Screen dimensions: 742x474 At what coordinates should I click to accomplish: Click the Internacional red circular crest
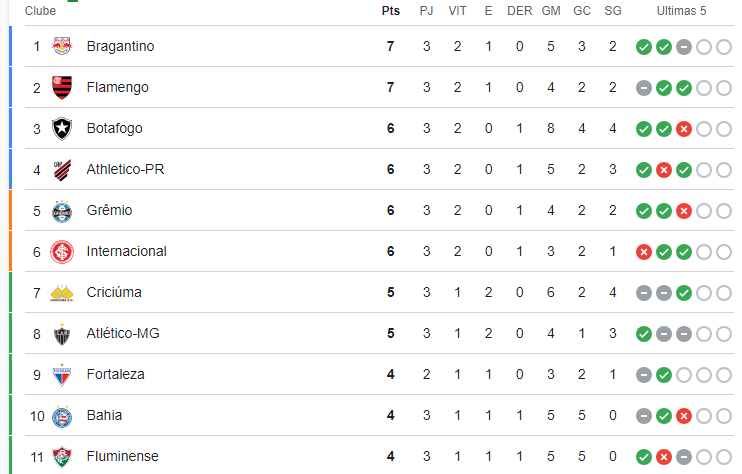pos(62,252)
